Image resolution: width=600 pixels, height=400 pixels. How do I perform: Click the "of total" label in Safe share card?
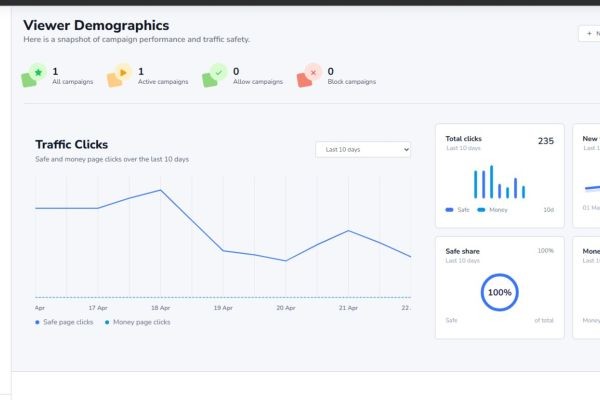coord(544,320)
